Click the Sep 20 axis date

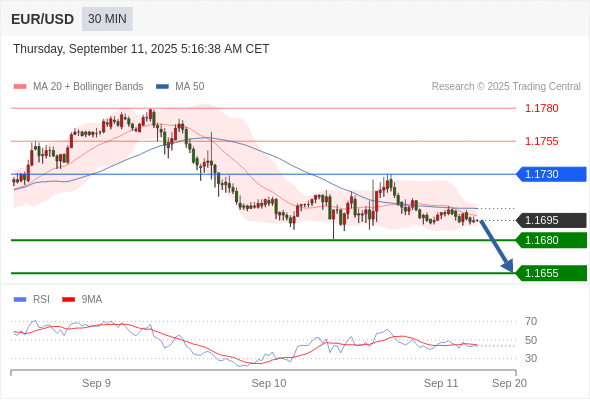click(x=509, y=383)
